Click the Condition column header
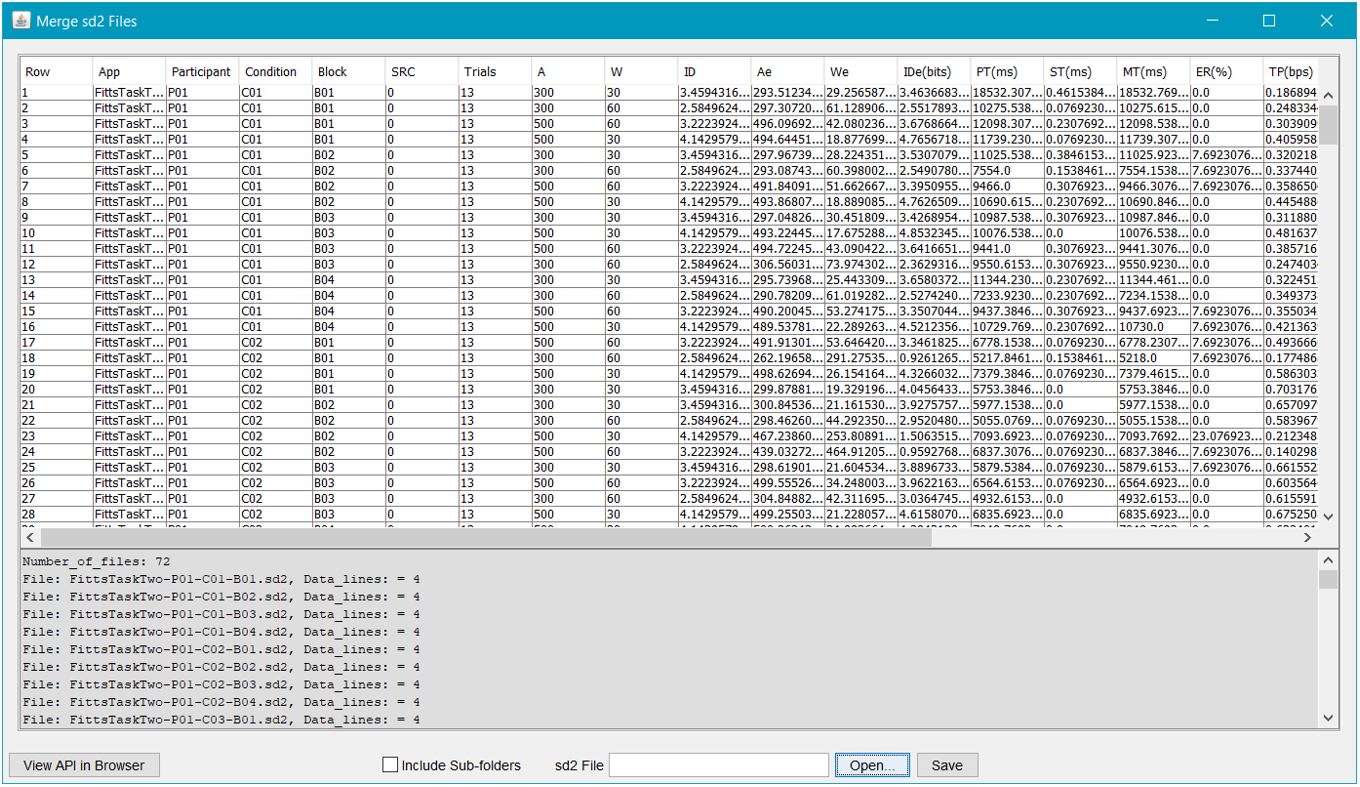The height and width of the screenshot is (787, 1360). pyautogui.click(x=271, y=72)
